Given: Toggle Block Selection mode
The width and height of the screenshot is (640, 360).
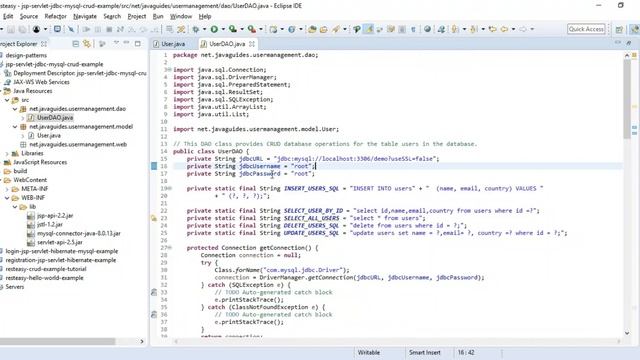Looking at the screenshot, I should tap(402, 29).
